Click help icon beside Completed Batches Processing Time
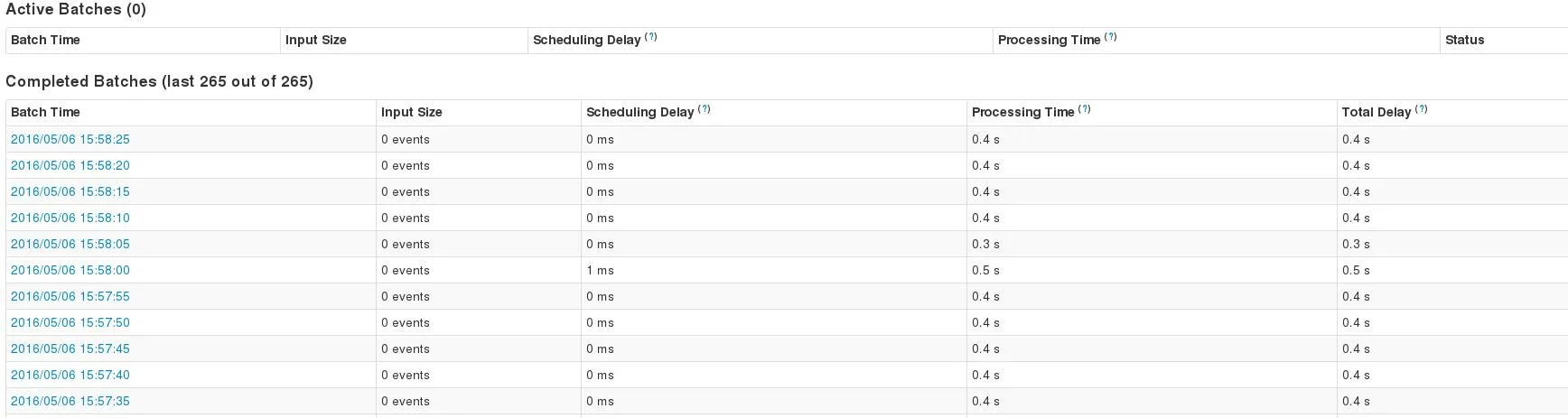This screenshot has width=1568, height=418. point(1084,109)
